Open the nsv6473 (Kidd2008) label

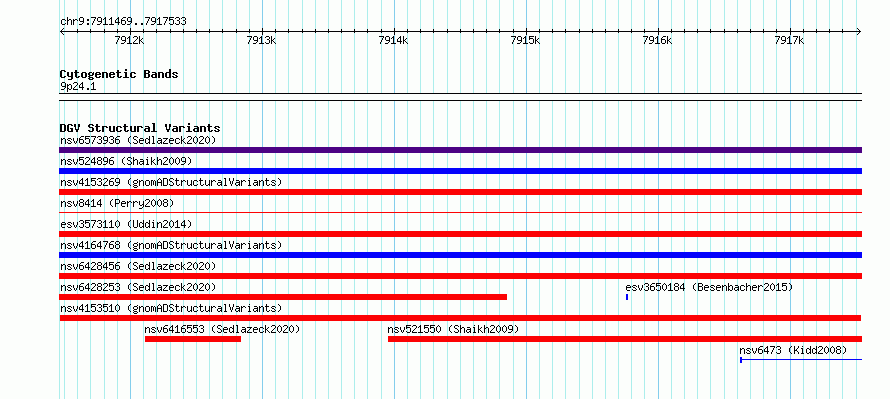[x=793, y=350]
